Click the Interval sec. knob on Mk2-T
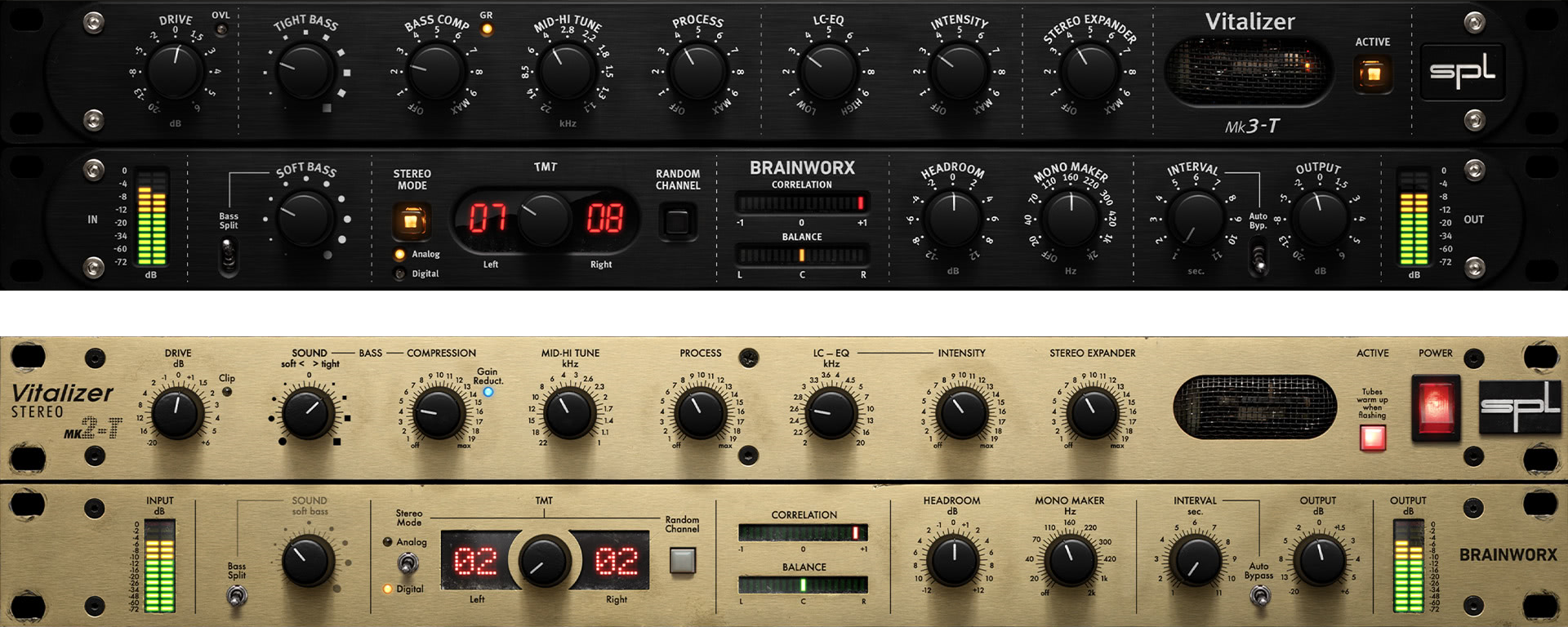The height and width of the screenshot is (627, 1568). point(1196,561)
